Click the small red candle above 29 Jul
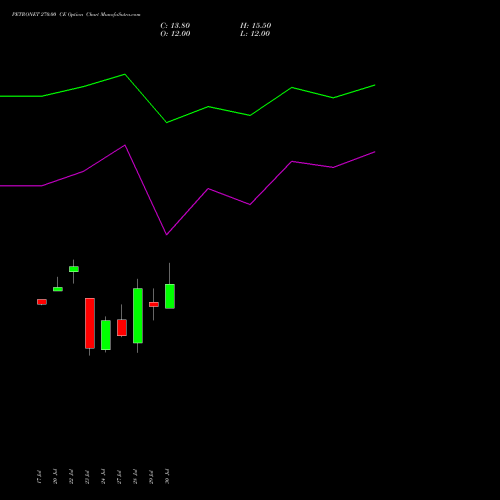 154,304
